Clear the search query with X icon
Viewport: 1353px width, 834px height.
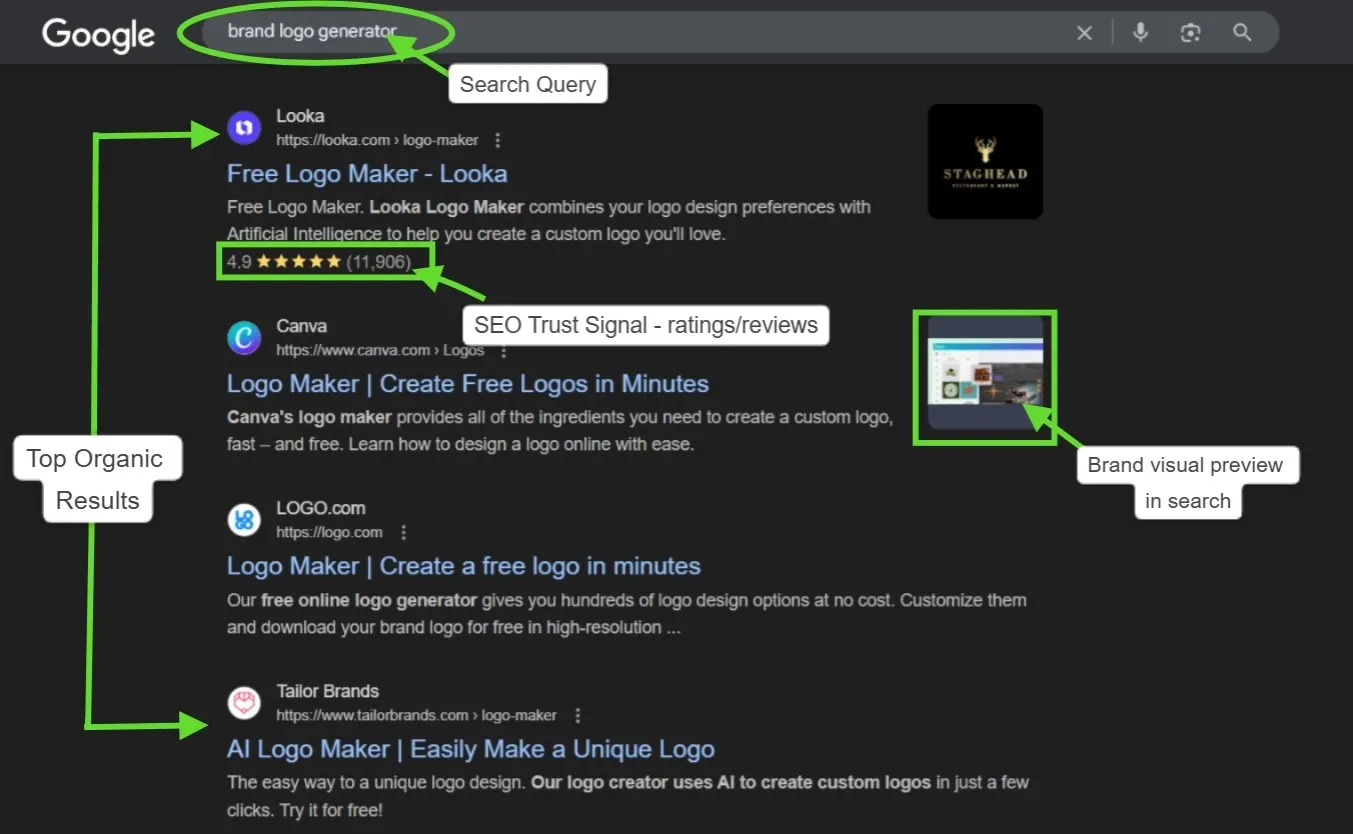1084,33
